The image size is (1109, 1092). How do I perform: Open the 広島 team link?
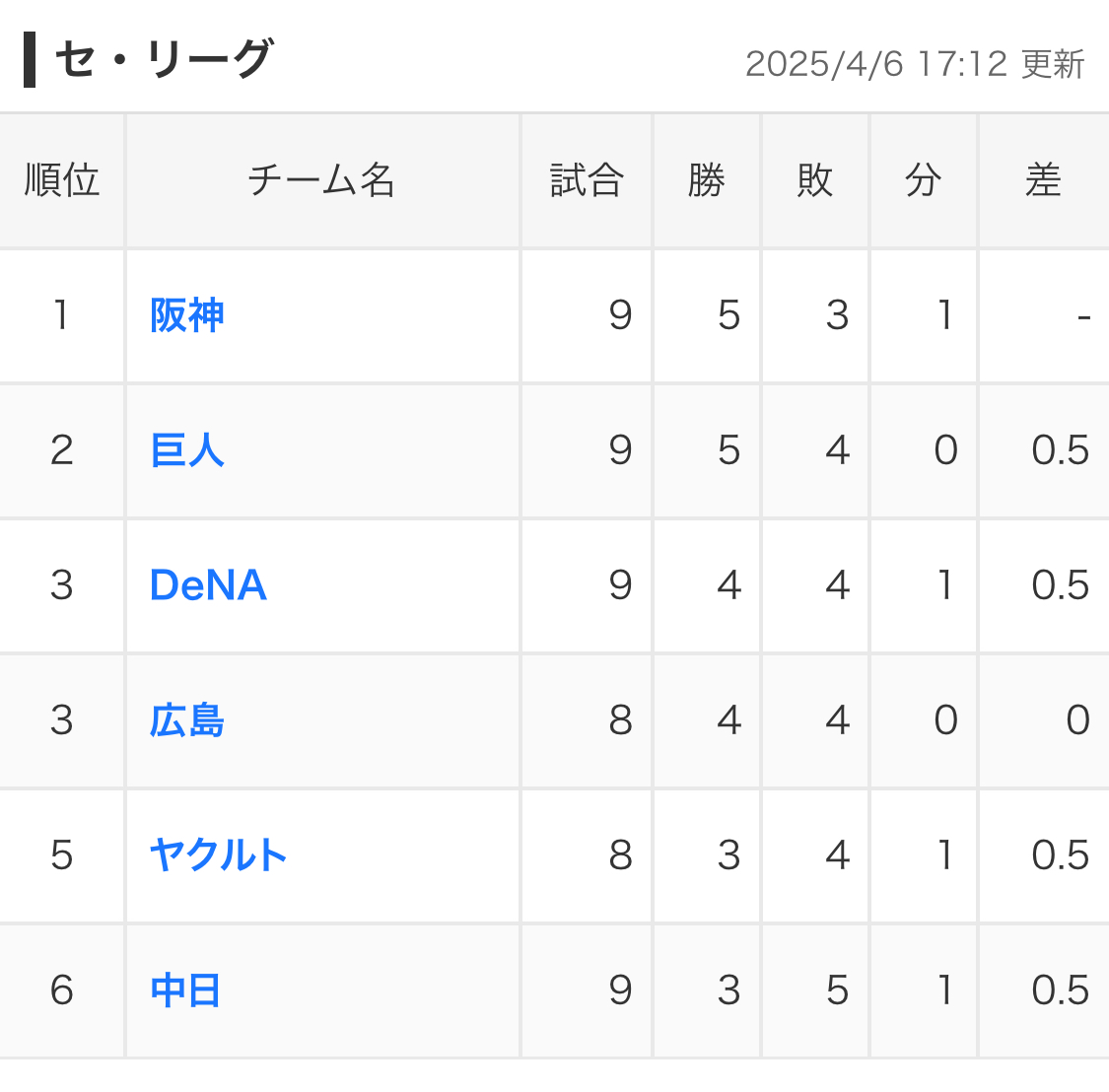(x=186, y=720)
